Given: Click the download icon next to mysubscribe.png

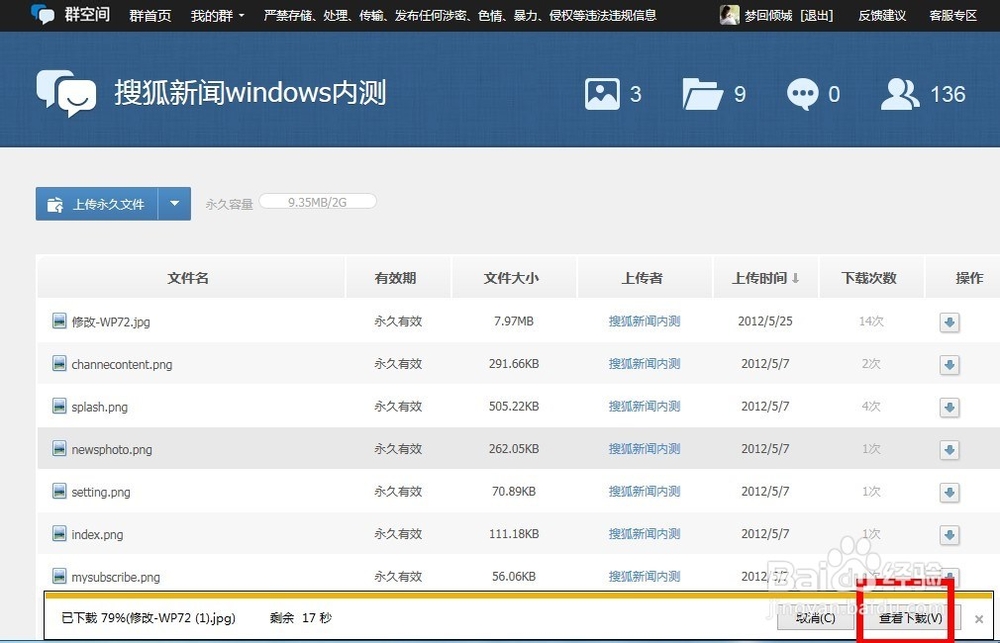Looking at the screenshot, I should (x=948, y=577).
